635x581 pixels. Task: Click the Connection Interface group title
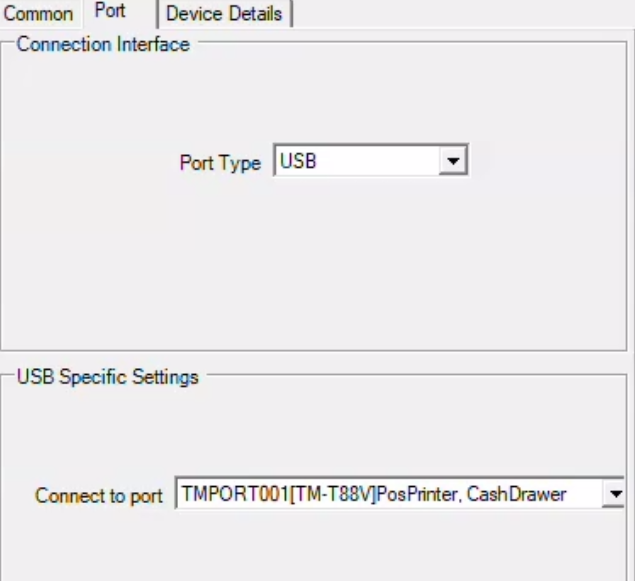coord(103,44)
